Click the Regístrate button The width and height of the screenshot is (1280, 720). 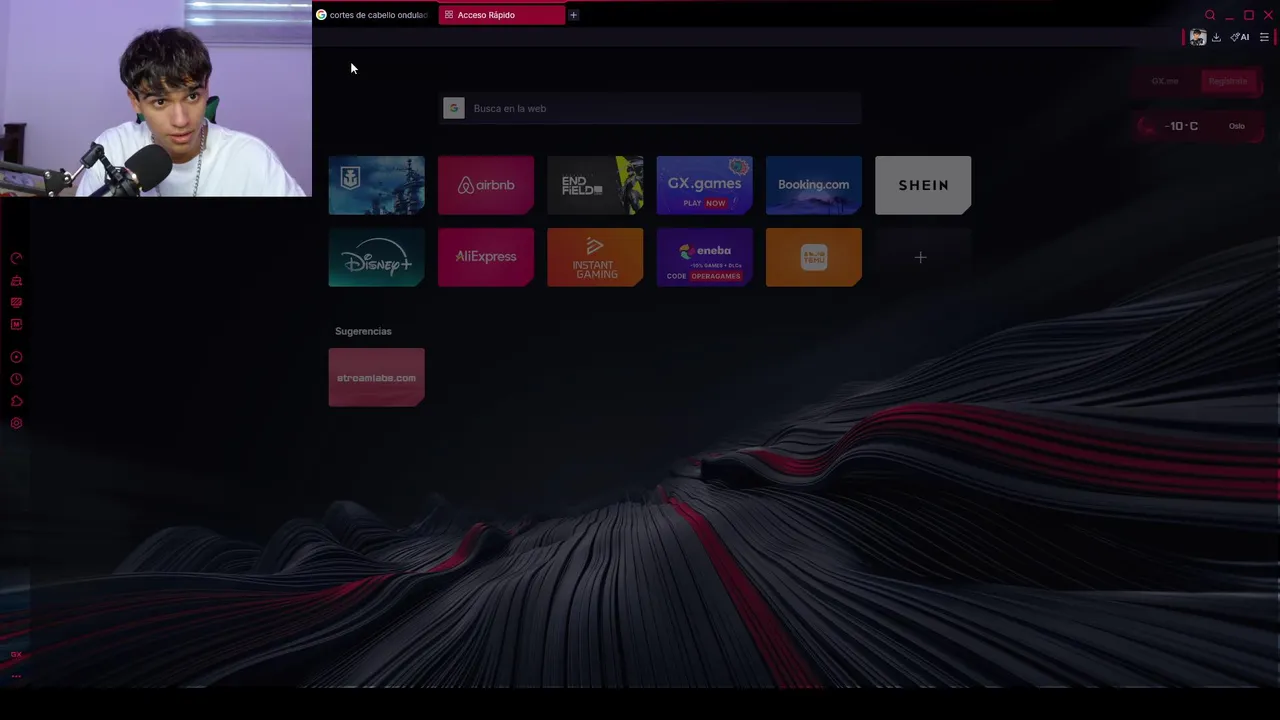coord(1228,81)
